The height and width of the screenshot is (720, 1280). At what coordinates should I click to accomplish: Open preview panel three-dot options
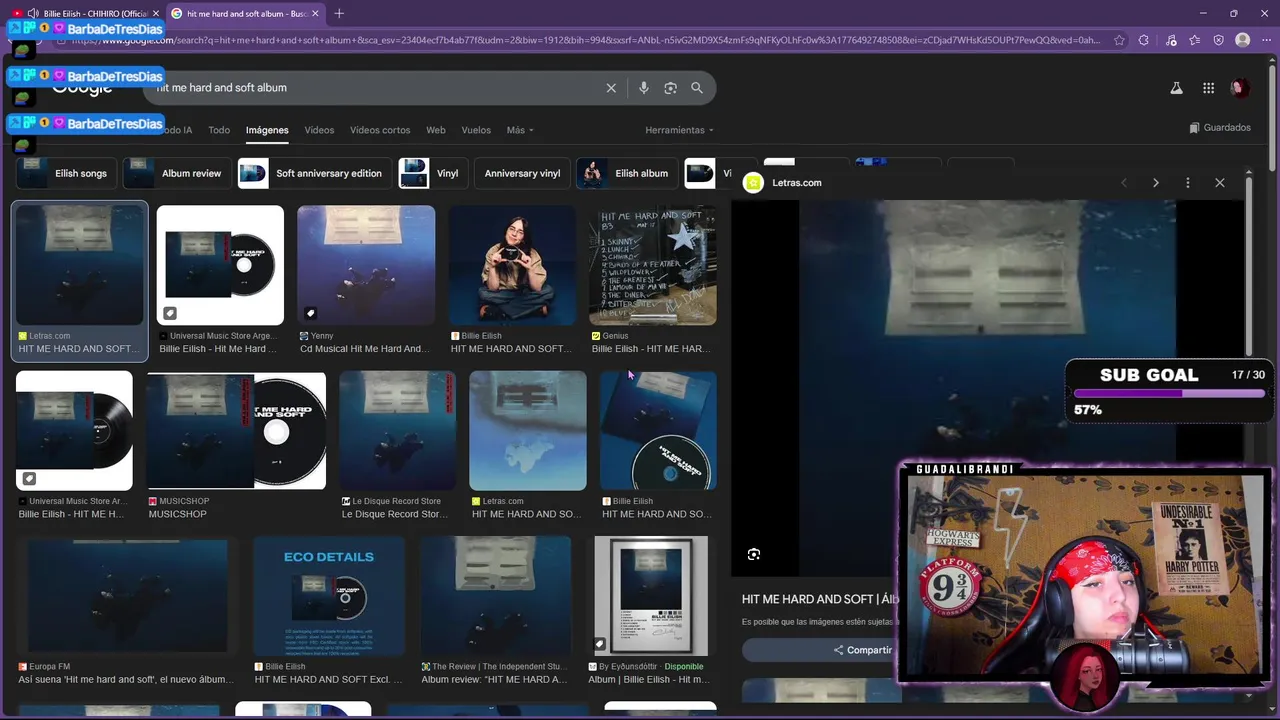[1188, 183]
